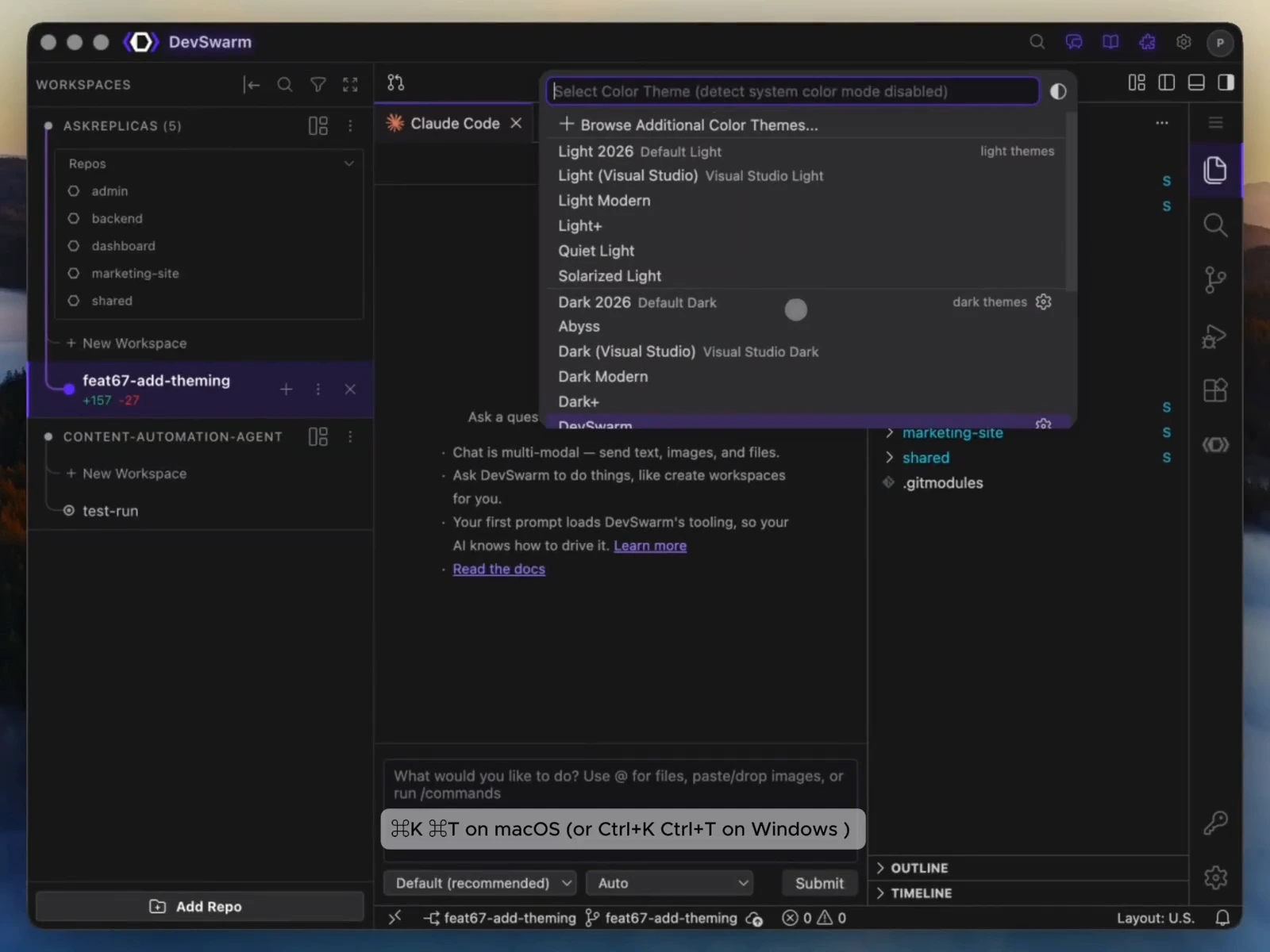The height and width of the screenshot is (952, 1270).
Task: Select the backend repo radio circle
Action: [74, 218]
